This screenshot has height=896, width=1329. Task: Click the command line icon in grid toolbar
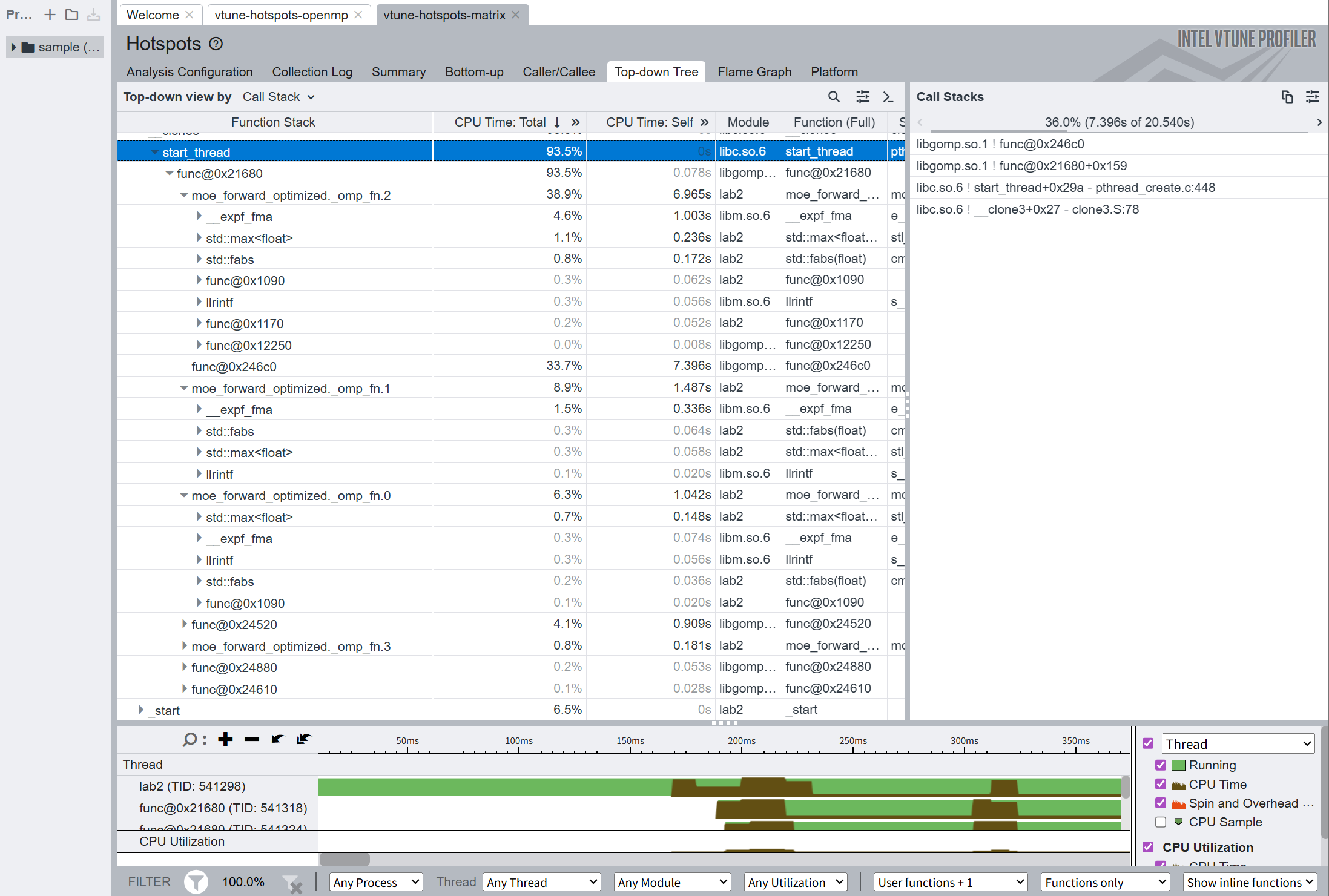click(888, 97)
